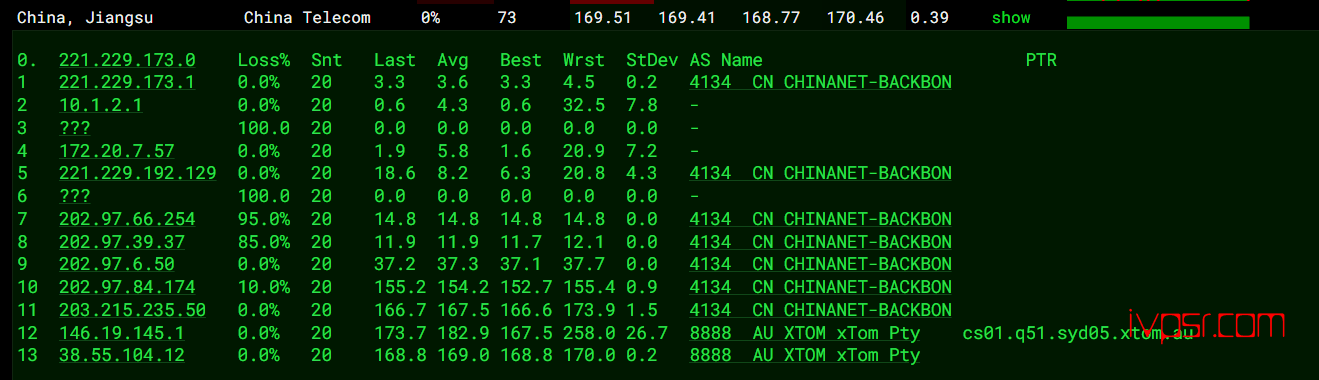Select the 169.41 average in summary row

pyautogui.click(x=687, y=18)
